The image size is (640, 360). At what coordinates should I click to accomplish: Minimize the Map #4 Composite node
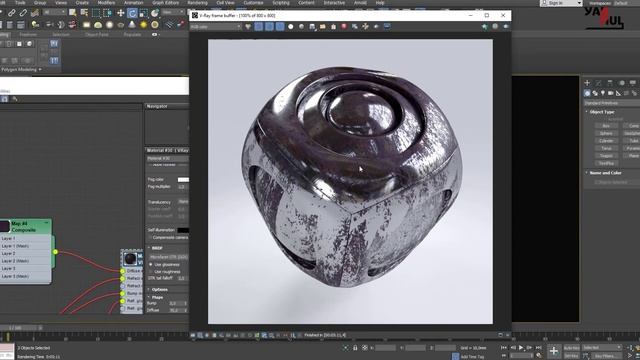46,223
